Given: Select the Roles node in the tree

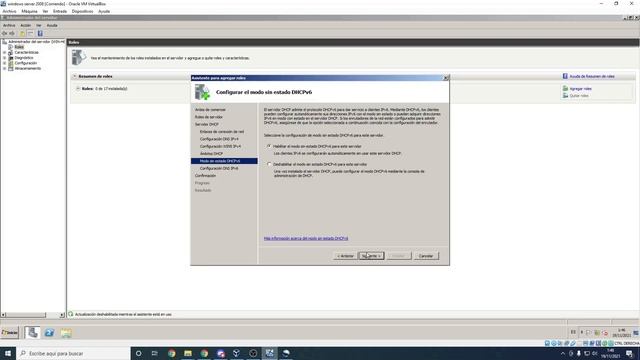Looking at the screenshot, I should [19, 47].
